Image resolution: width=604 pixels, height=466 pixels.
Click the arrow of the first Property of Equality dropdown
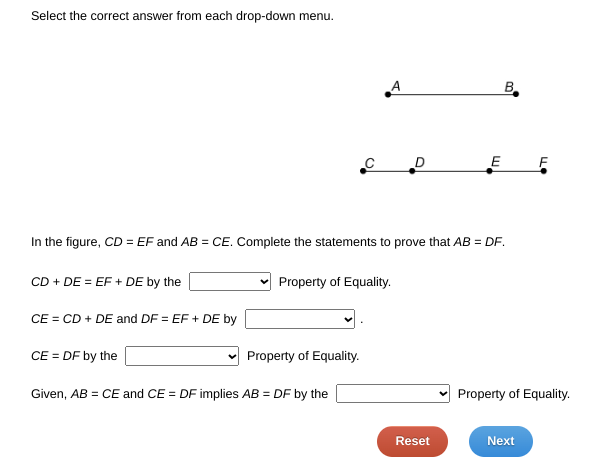point(264,282)
